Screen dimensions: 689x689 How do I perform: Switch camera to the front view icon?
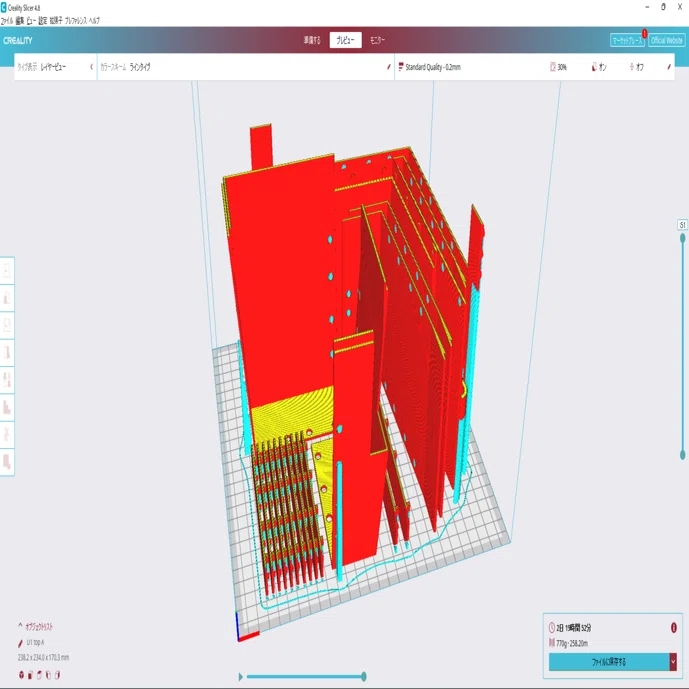(30, 674)
